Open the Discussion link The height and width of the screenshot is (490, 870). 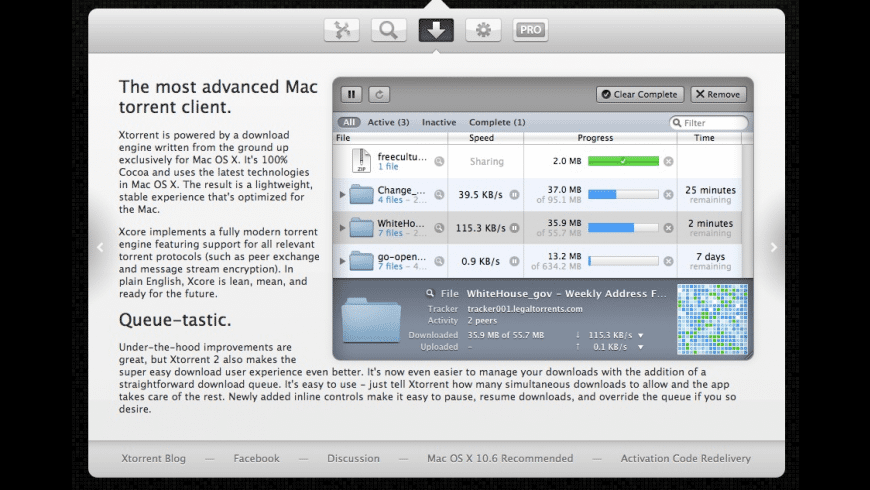click(353, 458)
